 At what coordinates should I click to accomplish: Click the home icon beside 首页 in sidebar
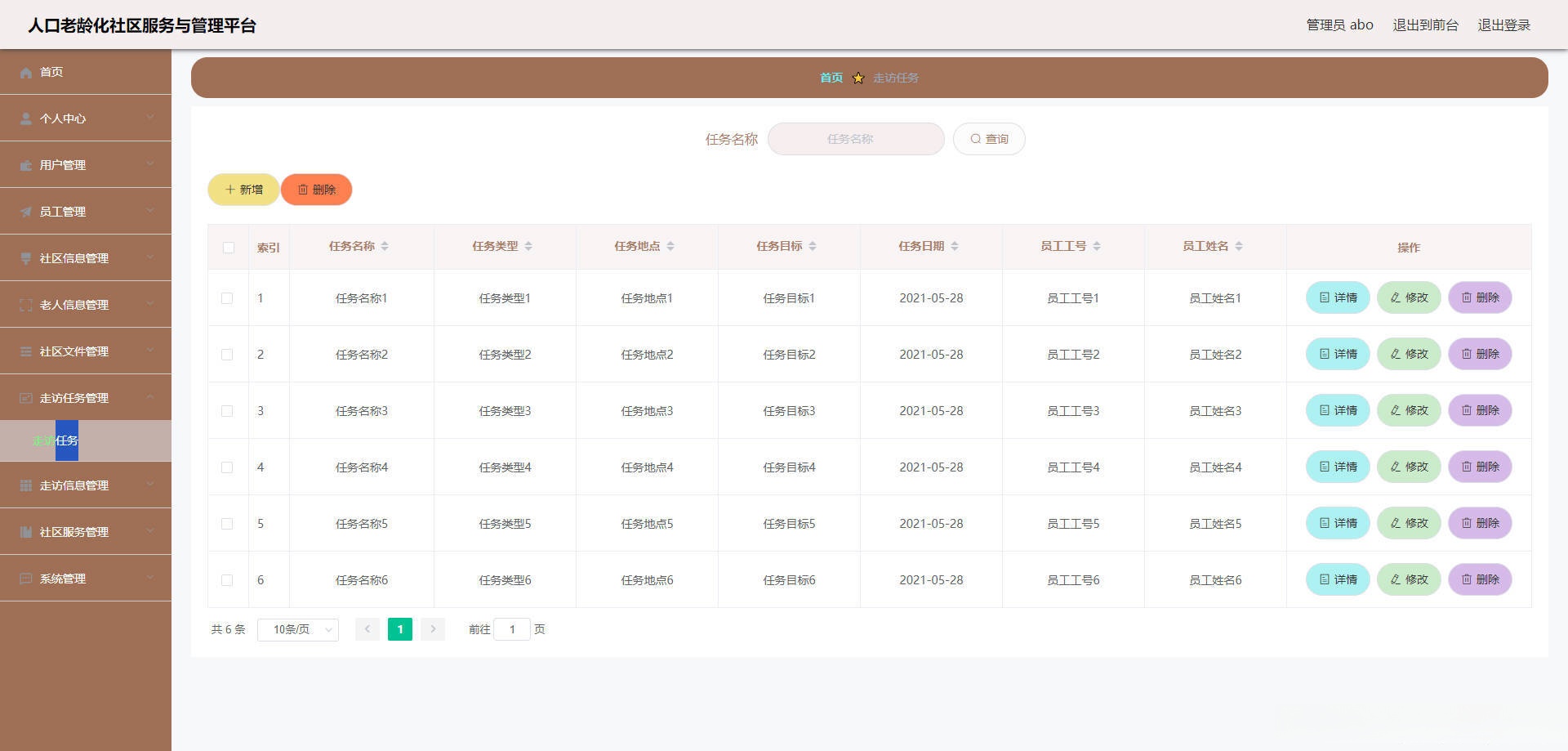point(26,73)
